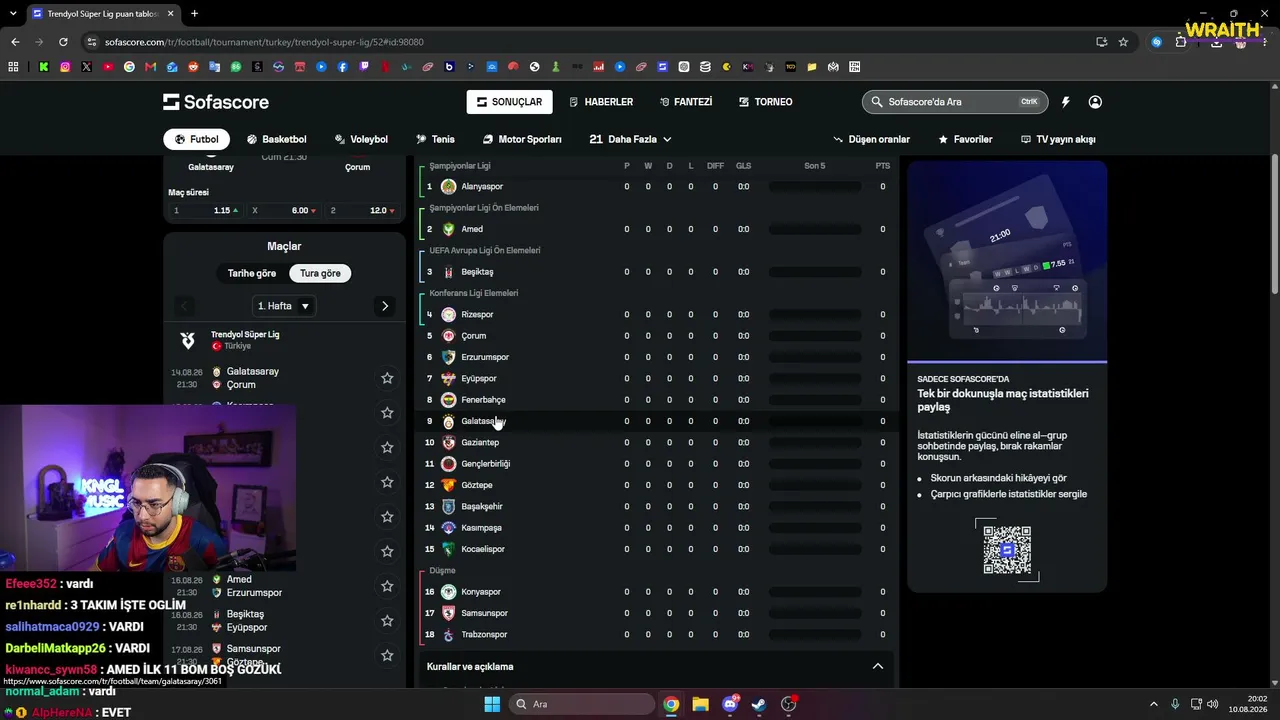Screen dimensions: 1280x720
Task: Open the Favoriler link
Action: pos(965,139)
